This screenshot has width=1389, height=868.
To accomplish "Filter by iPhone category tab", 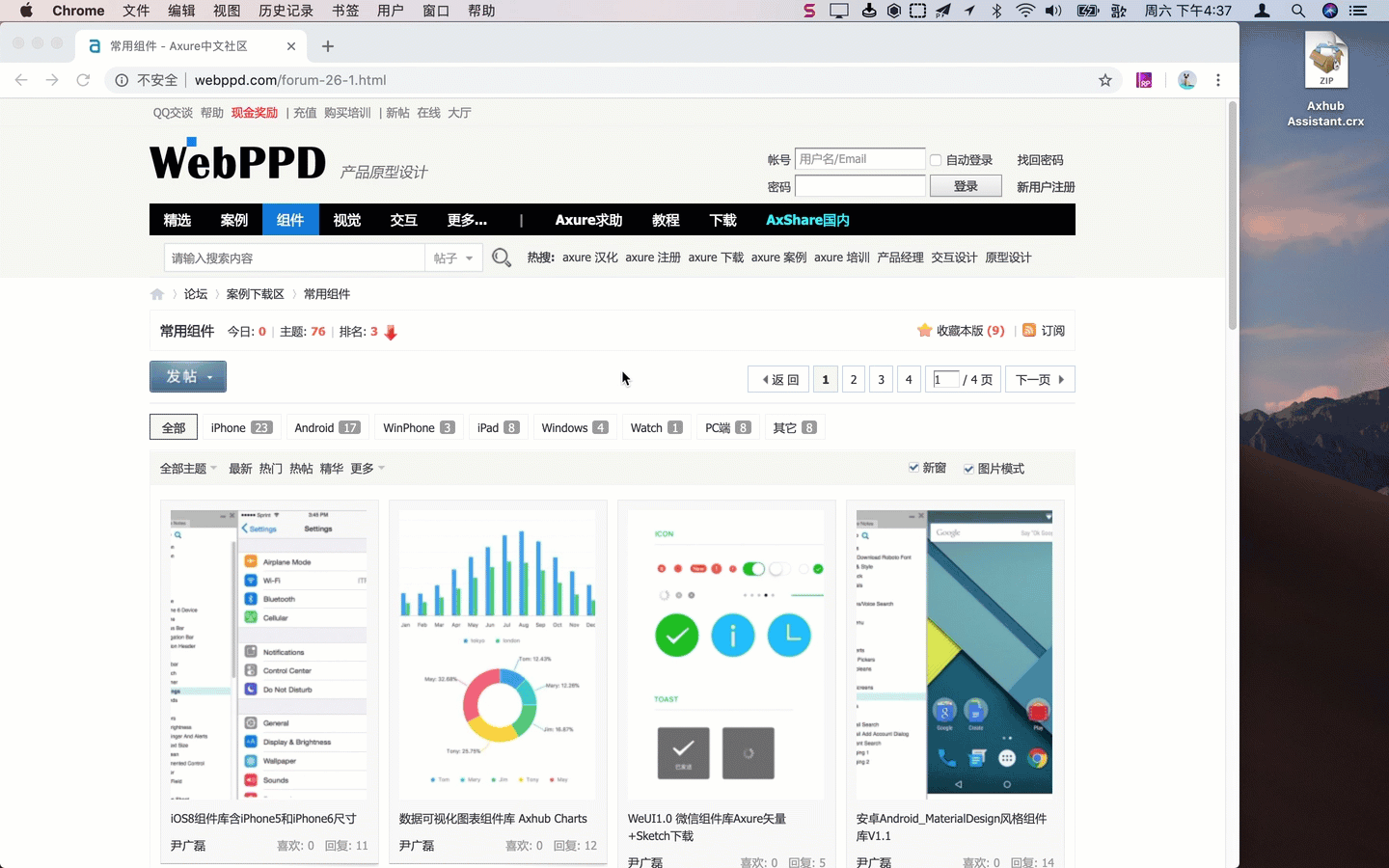I will point(242,427).
